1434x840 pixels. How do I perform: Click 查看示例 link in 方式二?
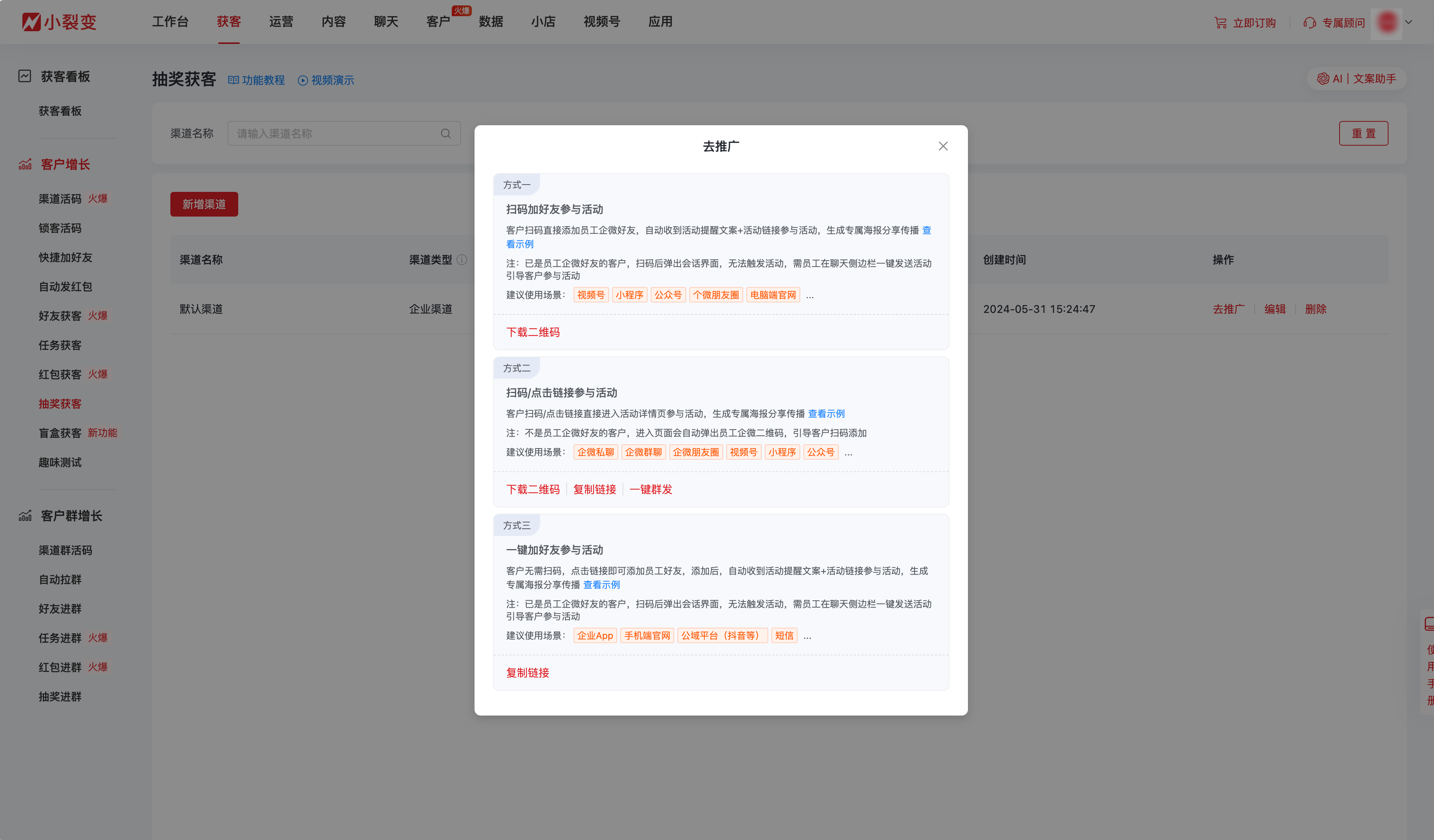tap(826, 413)
